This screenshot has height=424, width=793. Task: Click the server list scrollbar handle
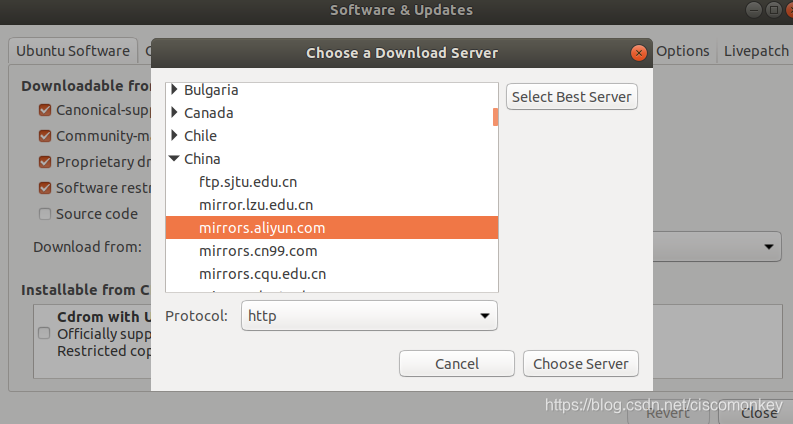[x=496, y=117]
